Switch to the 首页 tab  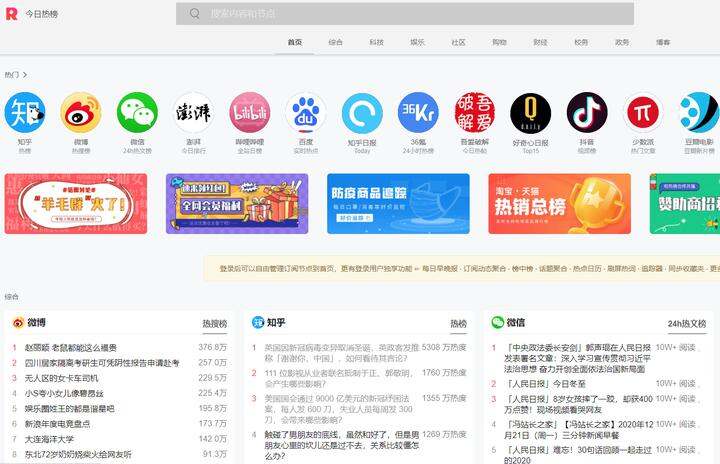pyautogui.click(x=295, y=42)
